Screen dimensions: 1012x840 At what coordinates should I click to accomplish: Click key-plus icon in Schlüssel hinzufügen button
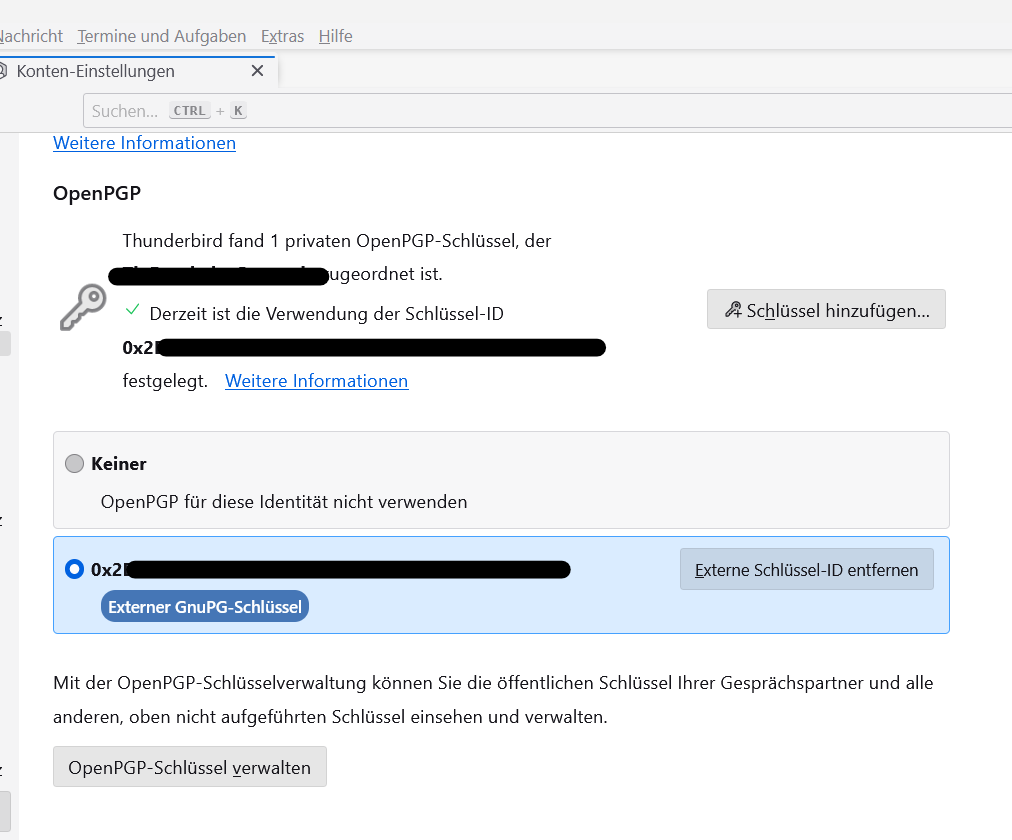pos(733,310)
